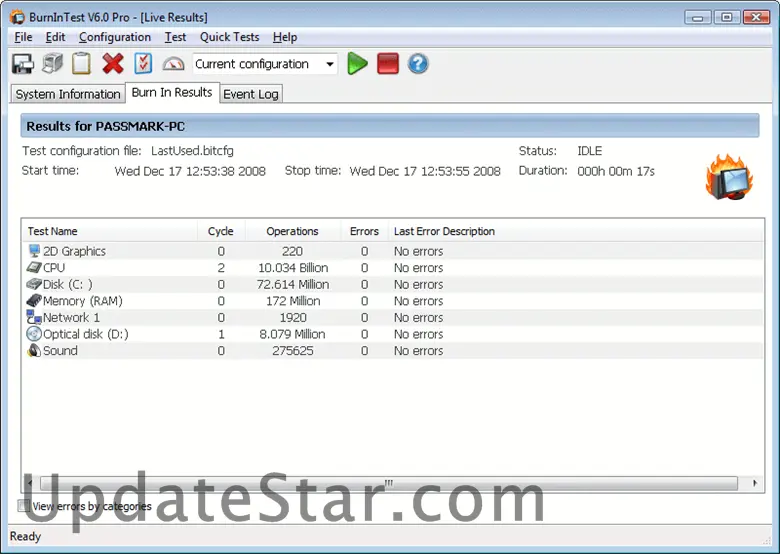Click the print results toolbar icon
Viewport: 780px width, 554px height.
tap(52, 64)
